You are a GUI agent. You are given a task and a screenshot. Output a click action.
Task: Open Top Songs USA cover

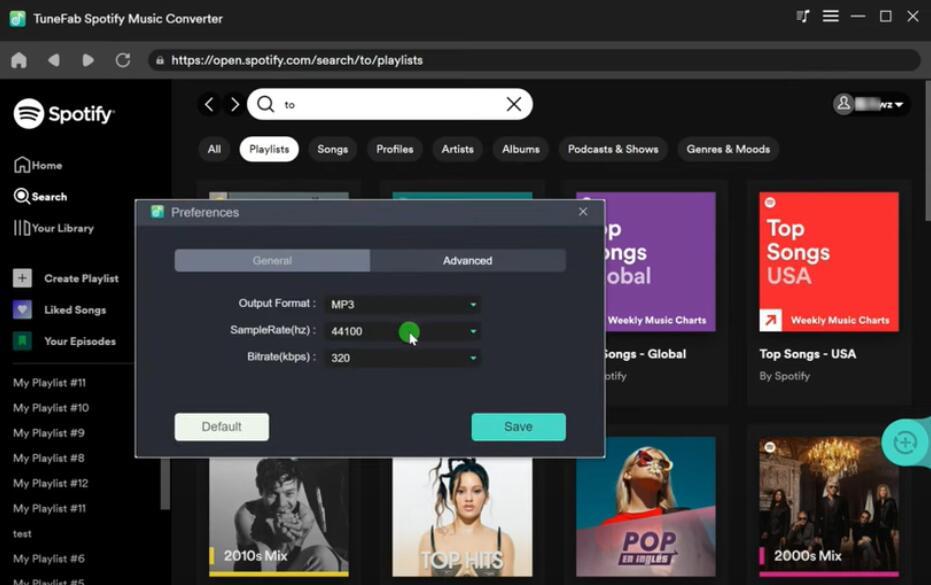(x=829, y=261)
